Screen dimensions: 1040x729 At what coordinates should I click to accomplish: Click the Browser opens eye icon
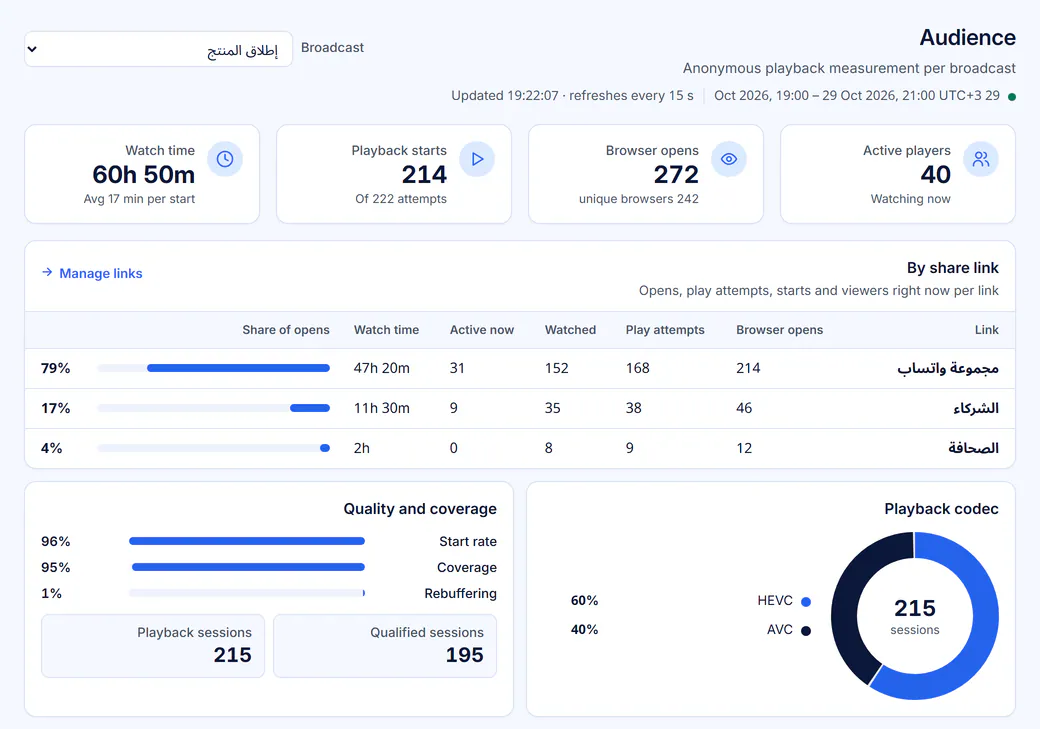tap(729, 159)
